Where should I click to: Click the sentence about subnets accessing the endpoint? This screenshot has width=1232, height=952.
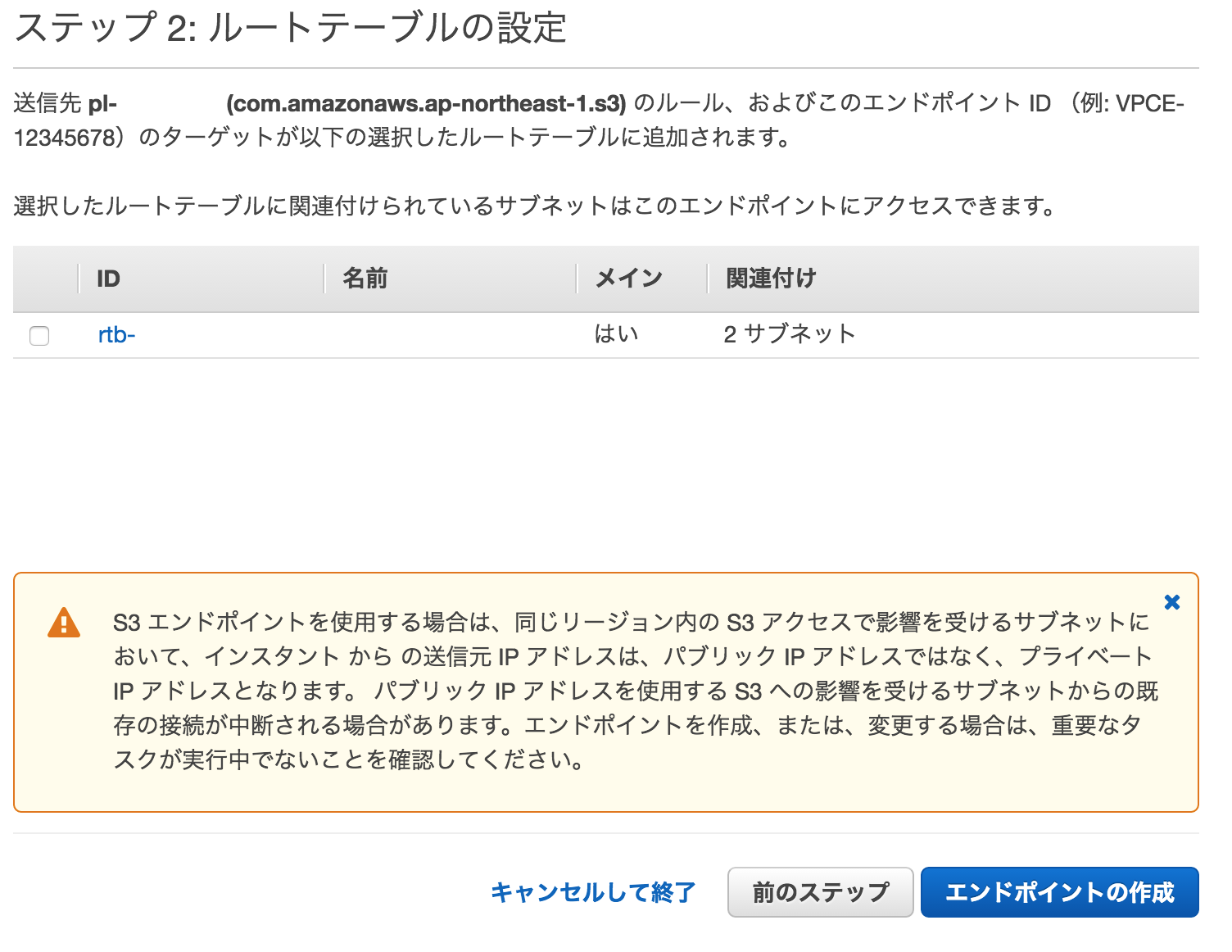click(x=535, y=206)
